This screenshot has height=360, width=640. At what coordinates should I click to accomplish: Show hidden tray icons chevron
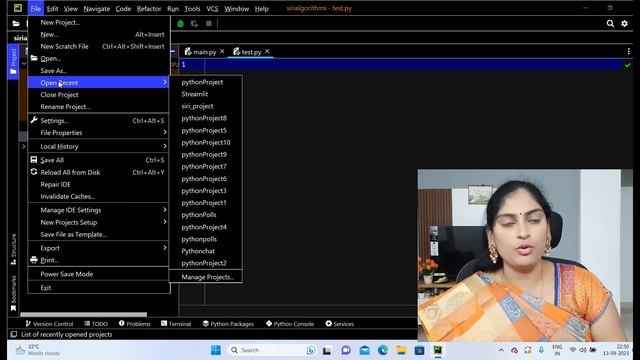coord(501,350)
